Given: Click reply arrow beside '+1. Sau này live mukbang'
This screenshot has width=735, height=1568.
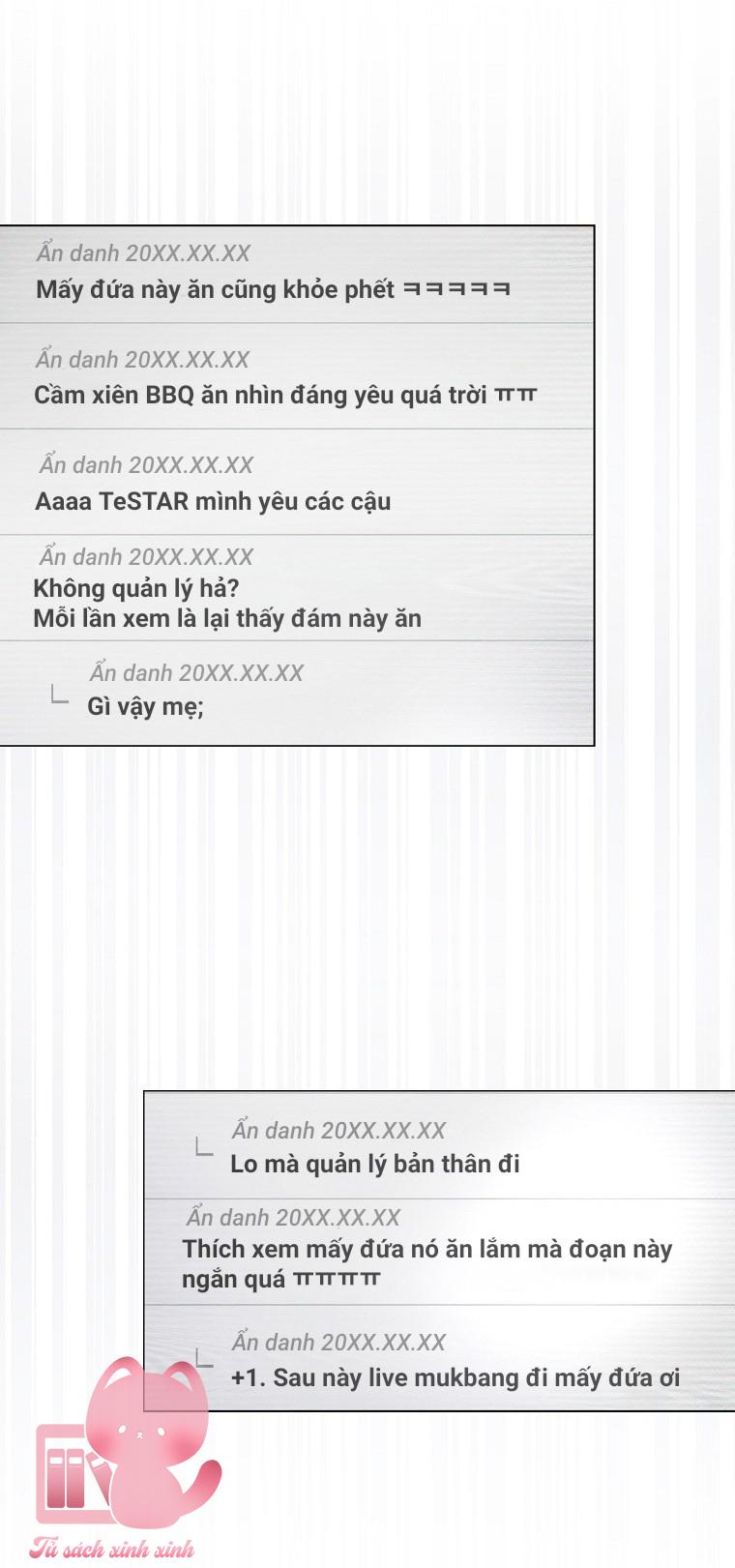Looking at the screenshot, I should [203, 1358].
